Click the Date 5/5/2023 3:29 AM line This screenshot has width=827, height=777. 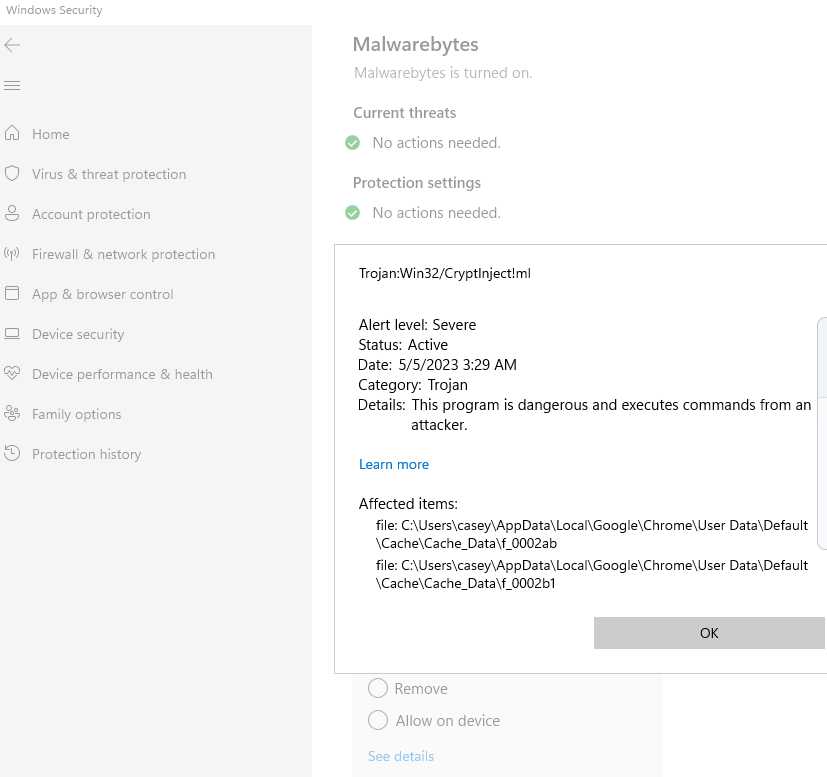[x=437, y=365]
